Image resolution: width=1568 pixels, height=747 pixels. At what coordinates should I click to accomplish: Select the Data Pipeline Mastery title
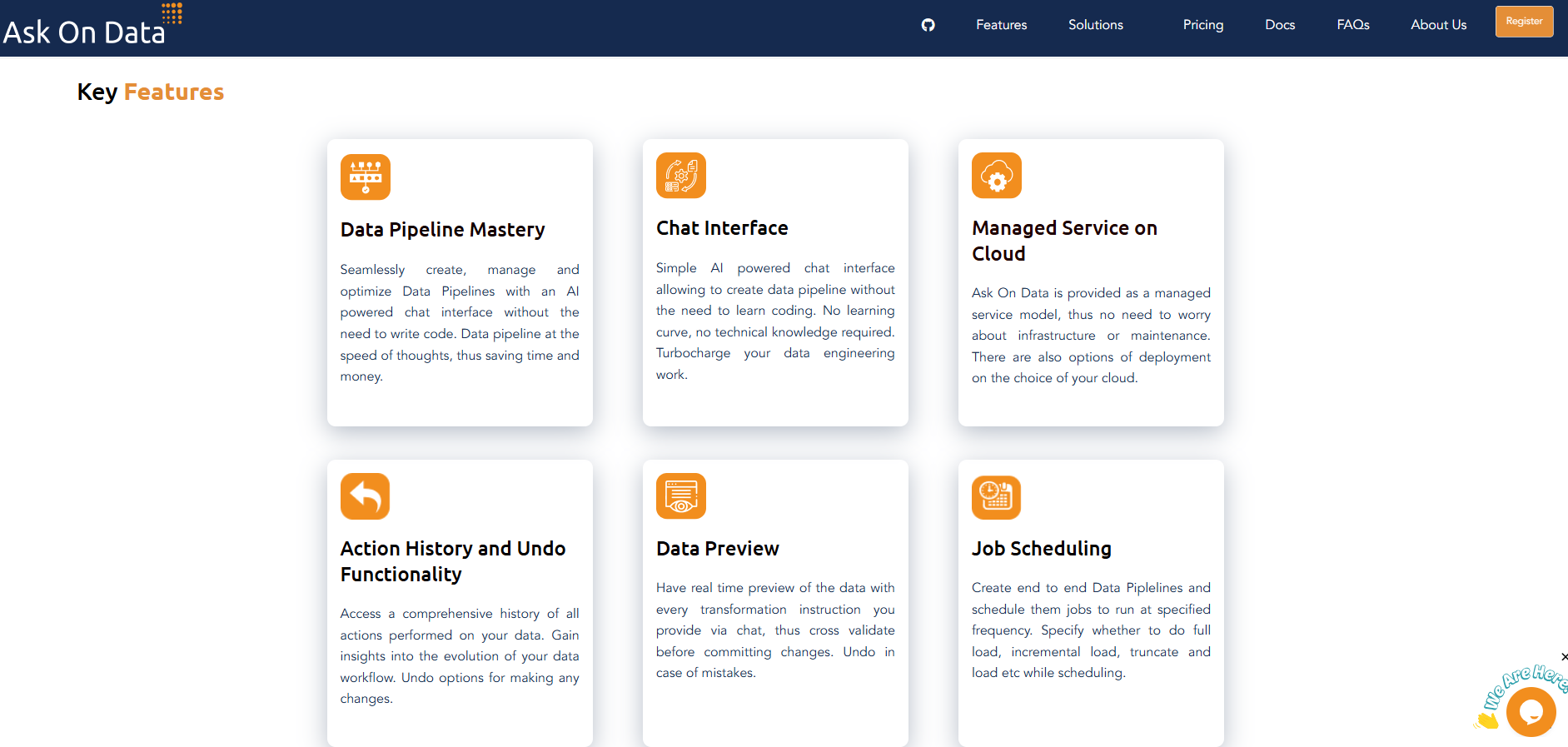coord(442,229)
